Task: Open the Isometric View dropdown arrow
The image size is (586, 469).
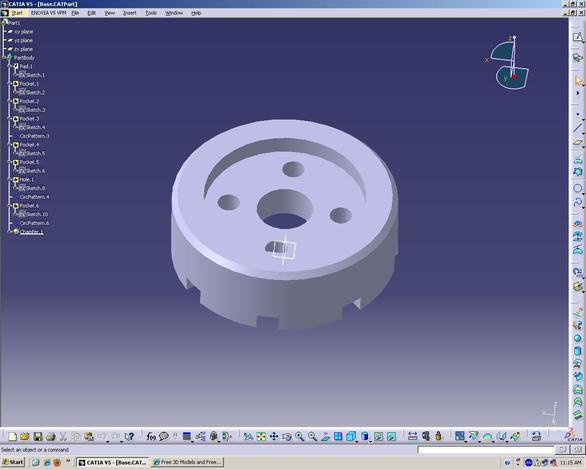Action: pyautogui.click(x=357, y=441)
